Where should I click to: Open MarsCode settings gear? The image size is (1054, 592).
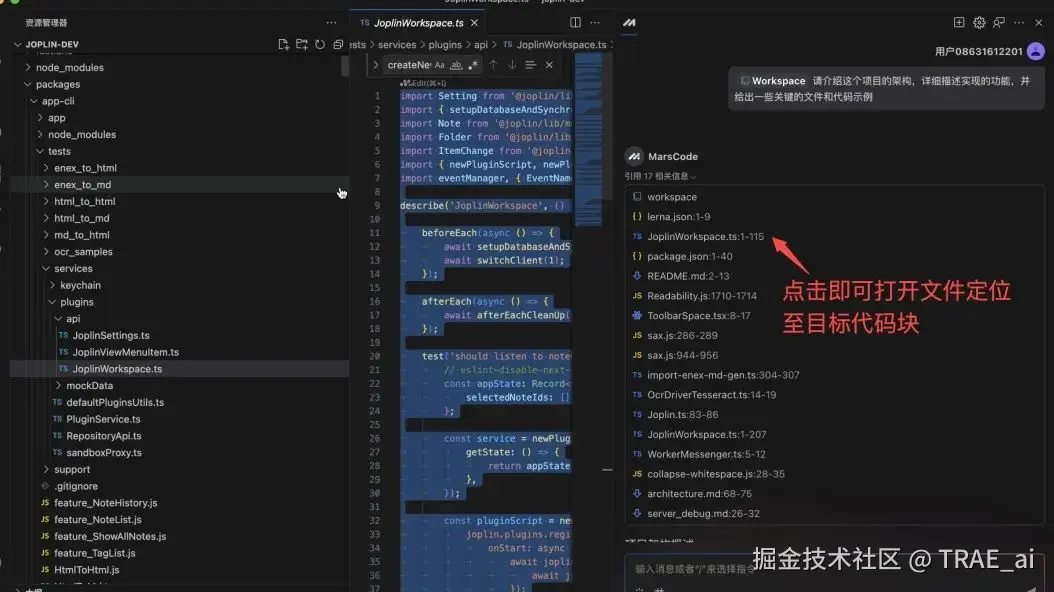tap(979, 23)
